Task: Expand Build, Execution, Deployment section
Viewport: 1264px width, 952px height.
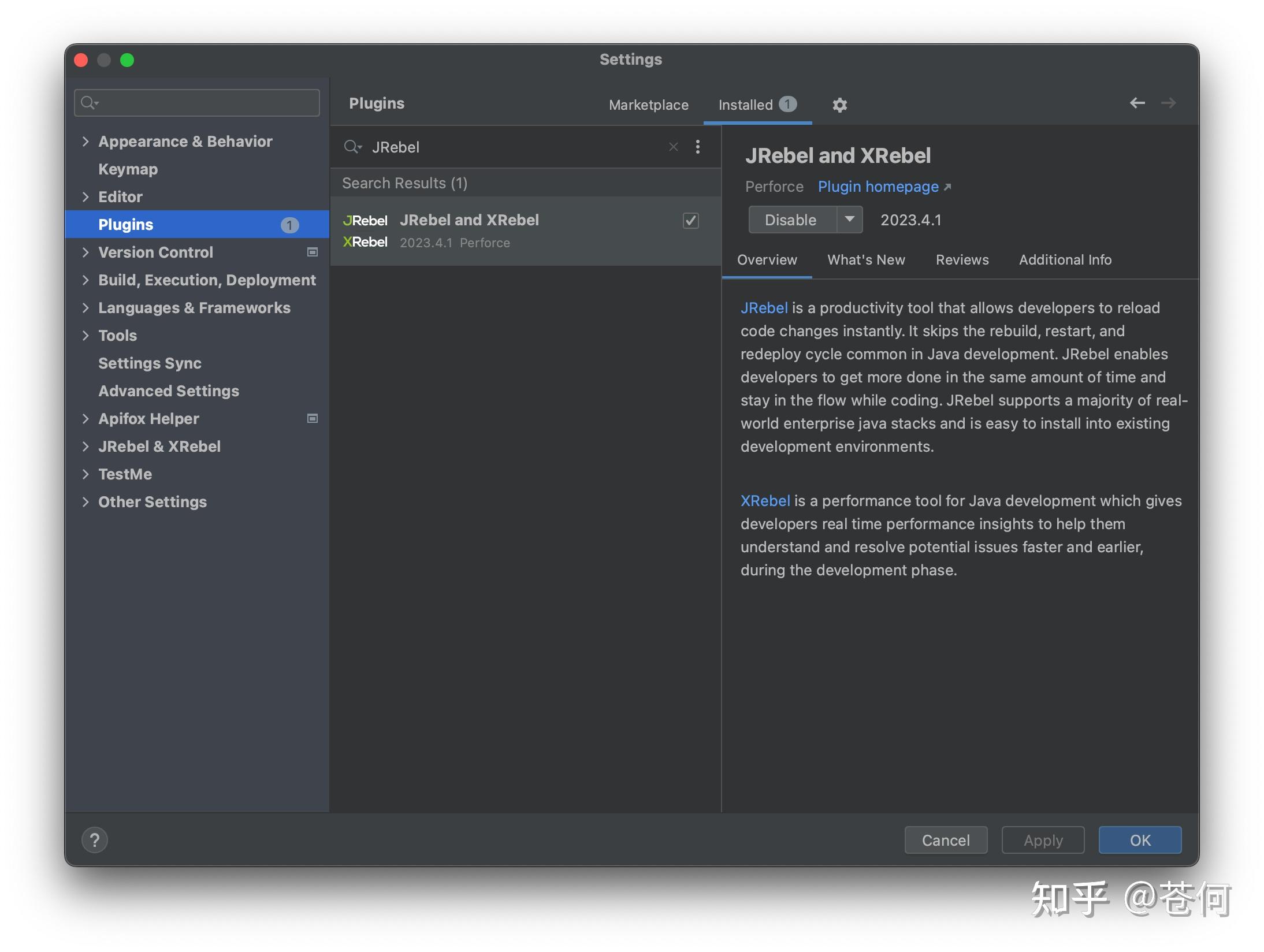Action: coord(85,280)
